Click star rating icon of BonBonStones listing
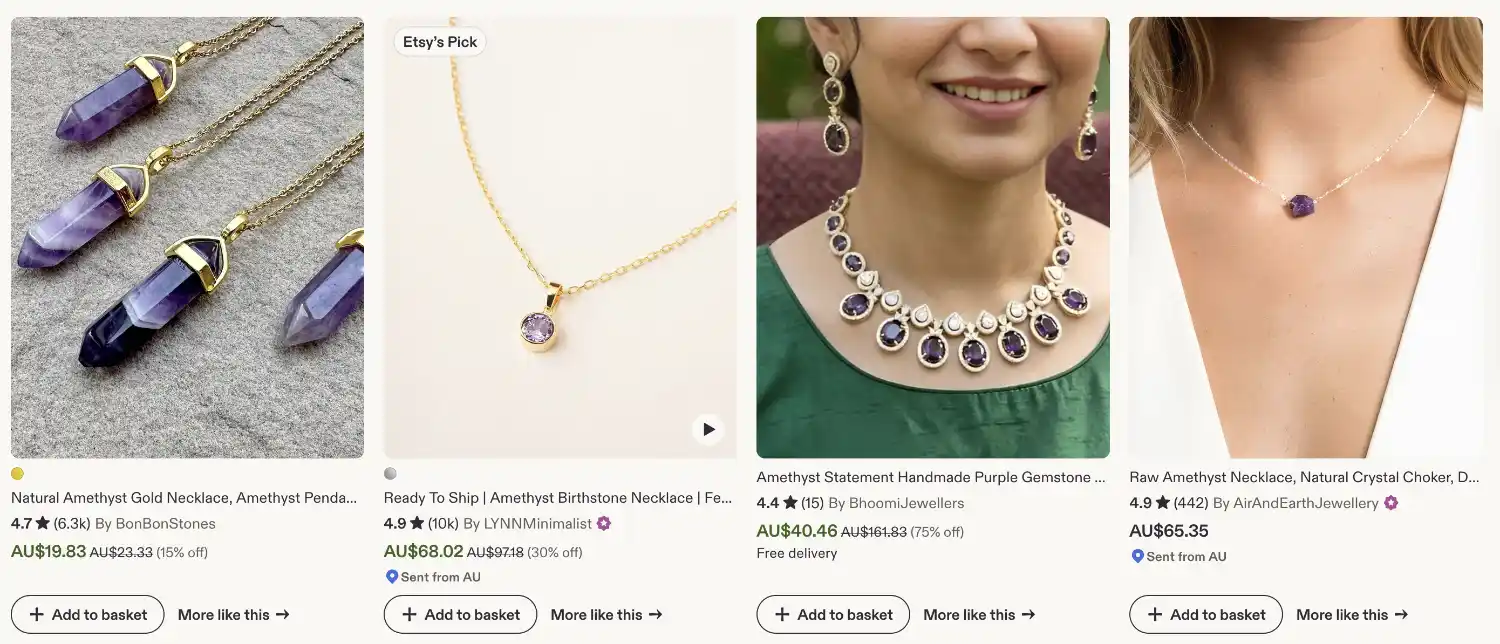 [x=43, y=523]
